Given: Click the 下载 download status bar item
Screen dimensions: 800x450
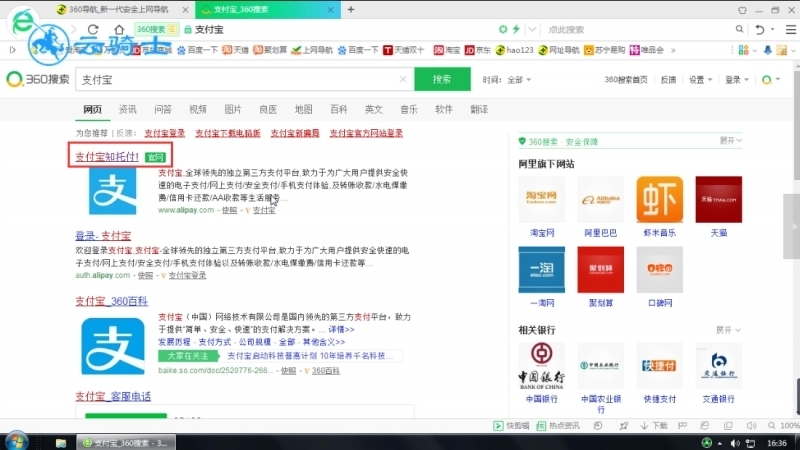Looking at the screenshot, I should click(x=654, y=426).
